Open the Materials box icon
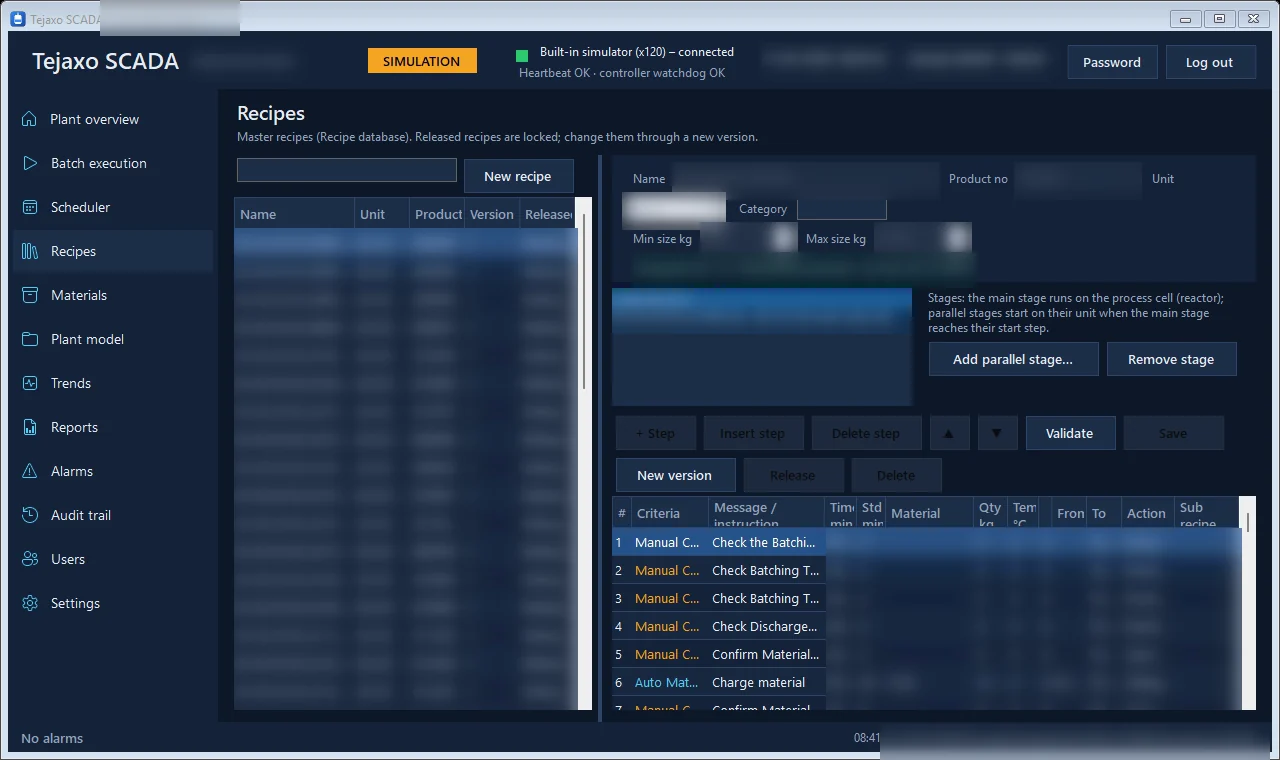 (30, 295)
